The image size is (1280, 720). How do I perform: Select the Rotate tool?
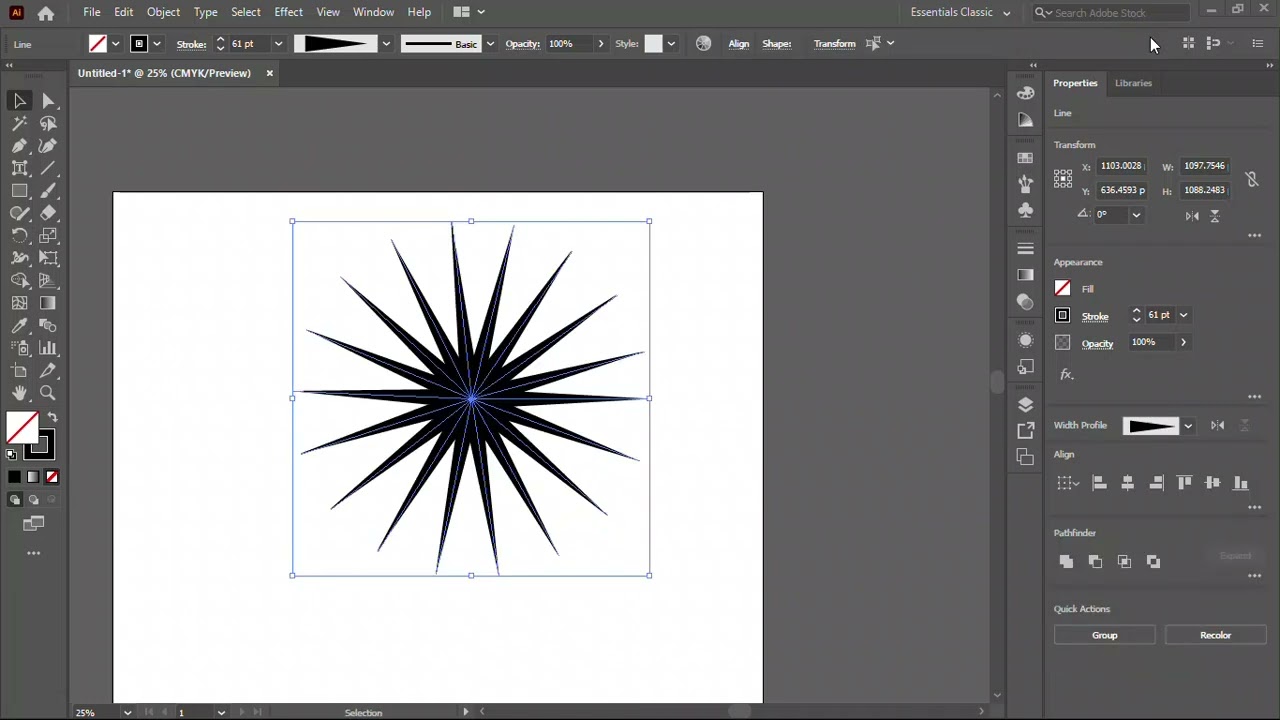(19, 236)
